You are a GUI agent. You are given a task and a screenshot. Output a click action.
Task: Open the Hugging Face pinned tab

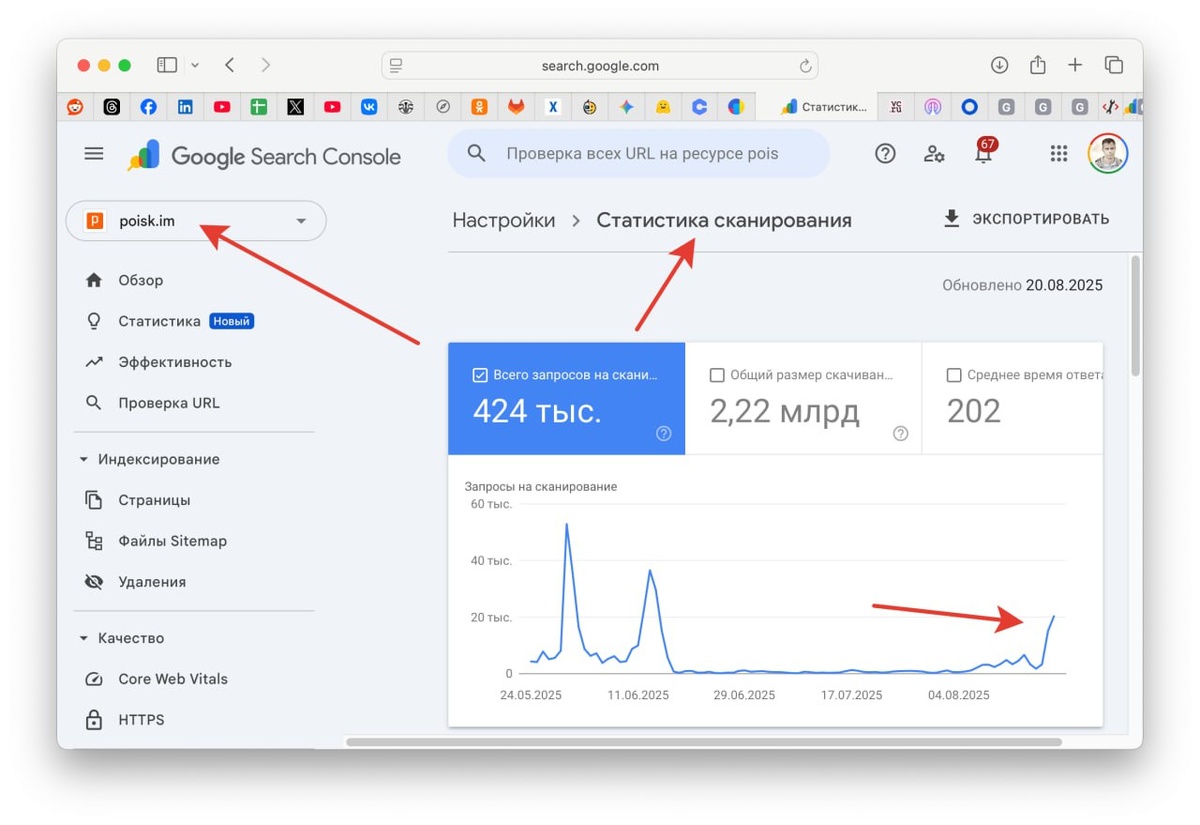pos(662,107)
